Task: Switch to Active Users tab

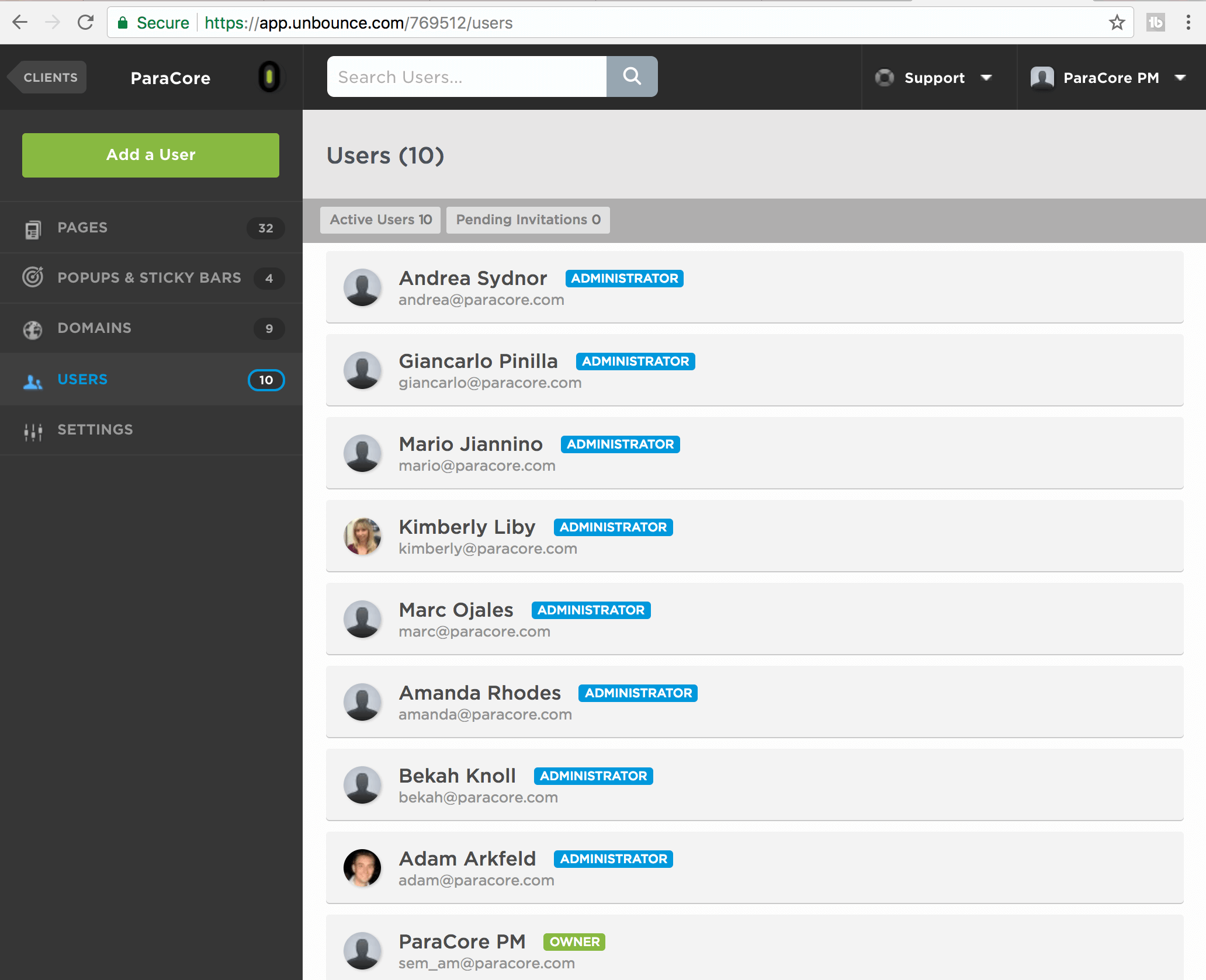Action: [x=380, y=220]
